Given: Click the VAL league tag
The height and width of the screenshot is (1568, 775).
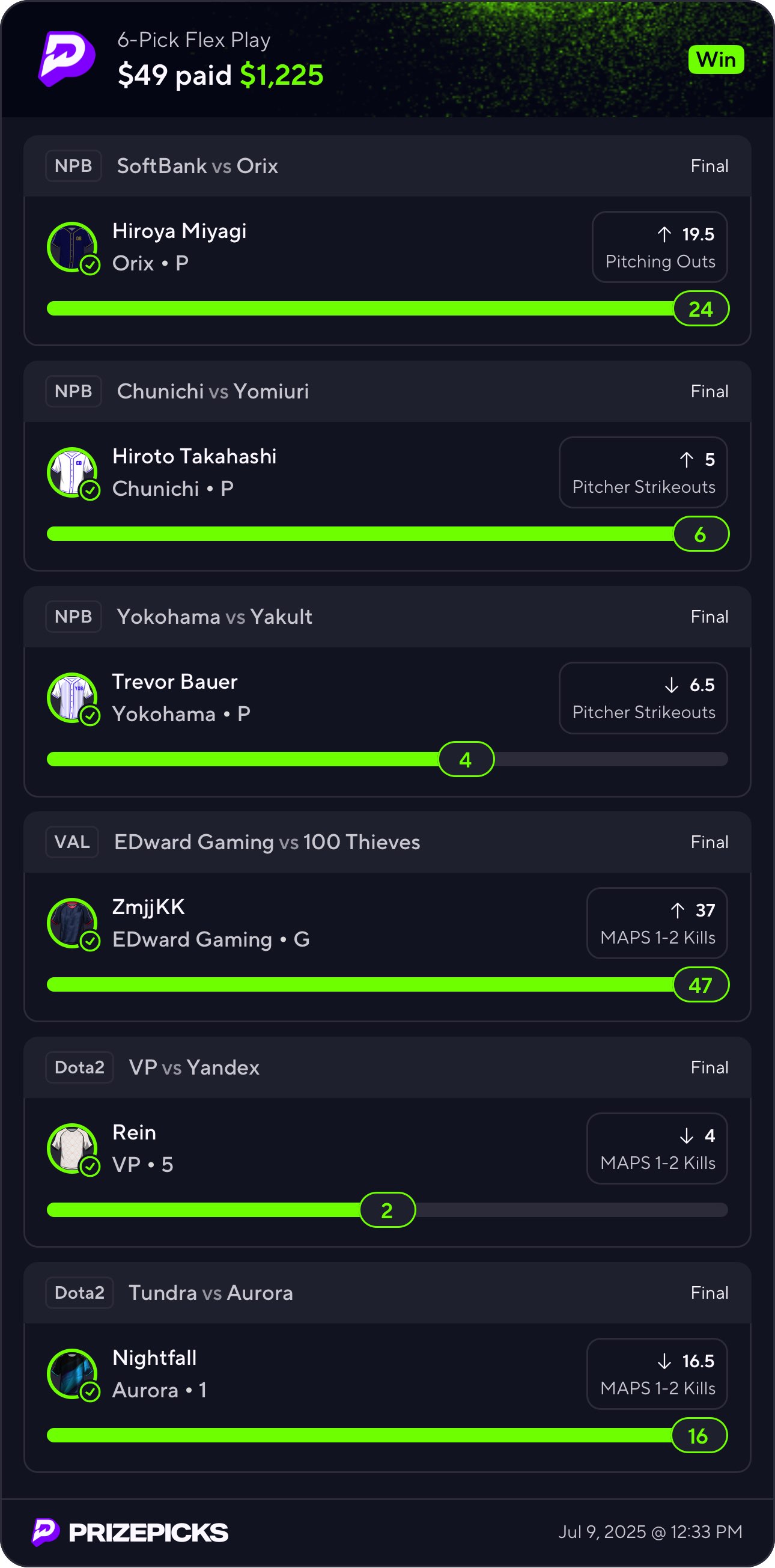Looking at the screenshot, I should (72, 842).
